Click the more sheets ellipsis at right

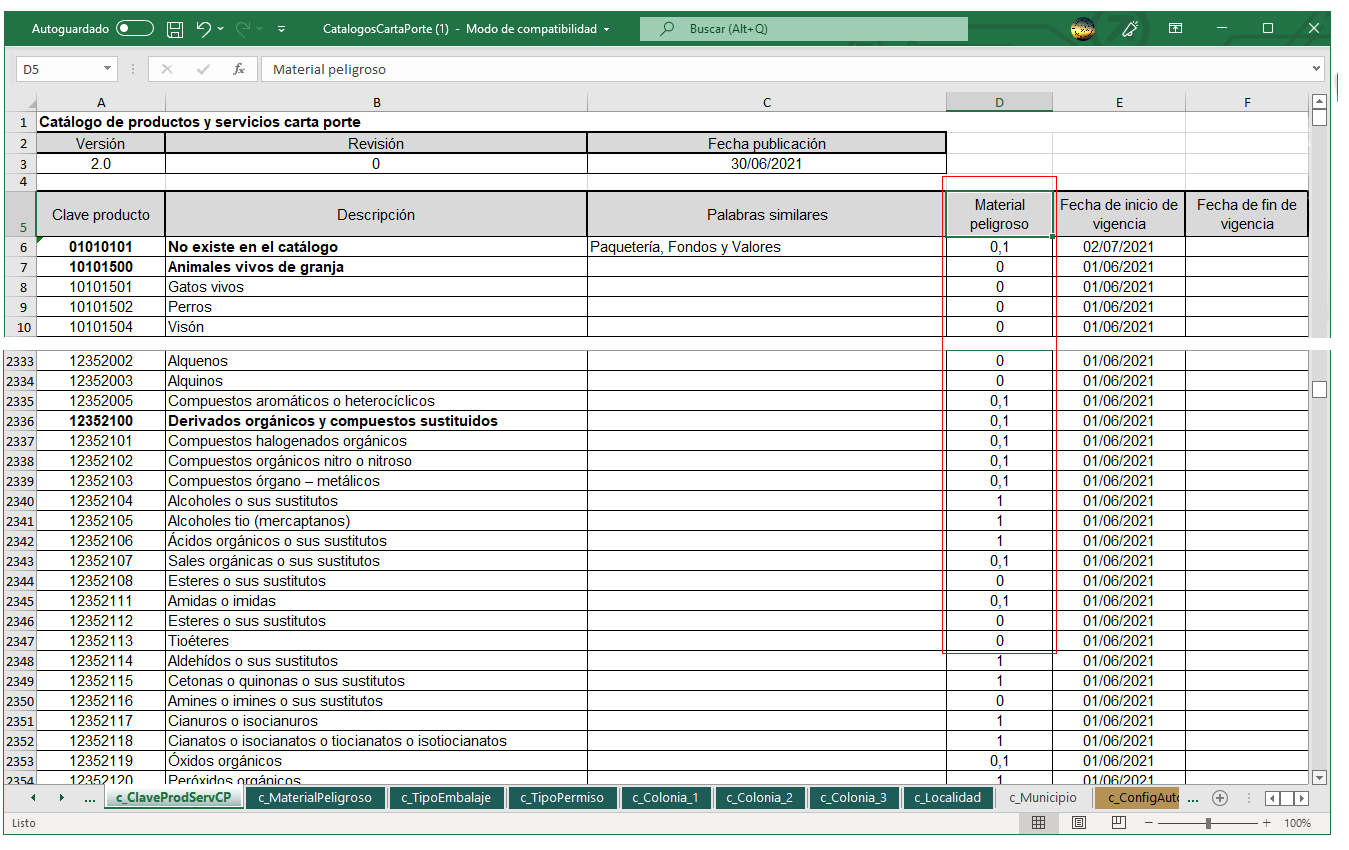1192,798
